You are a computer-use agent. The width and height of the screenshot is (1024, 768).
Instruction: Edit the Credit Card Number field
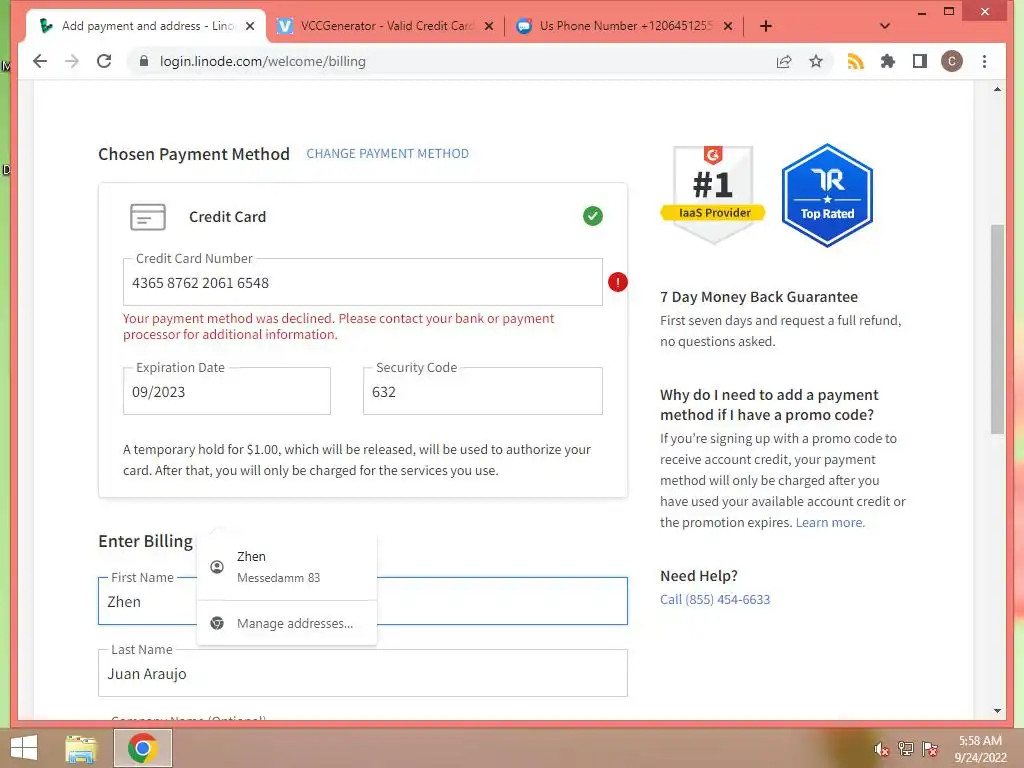(362, 283)
